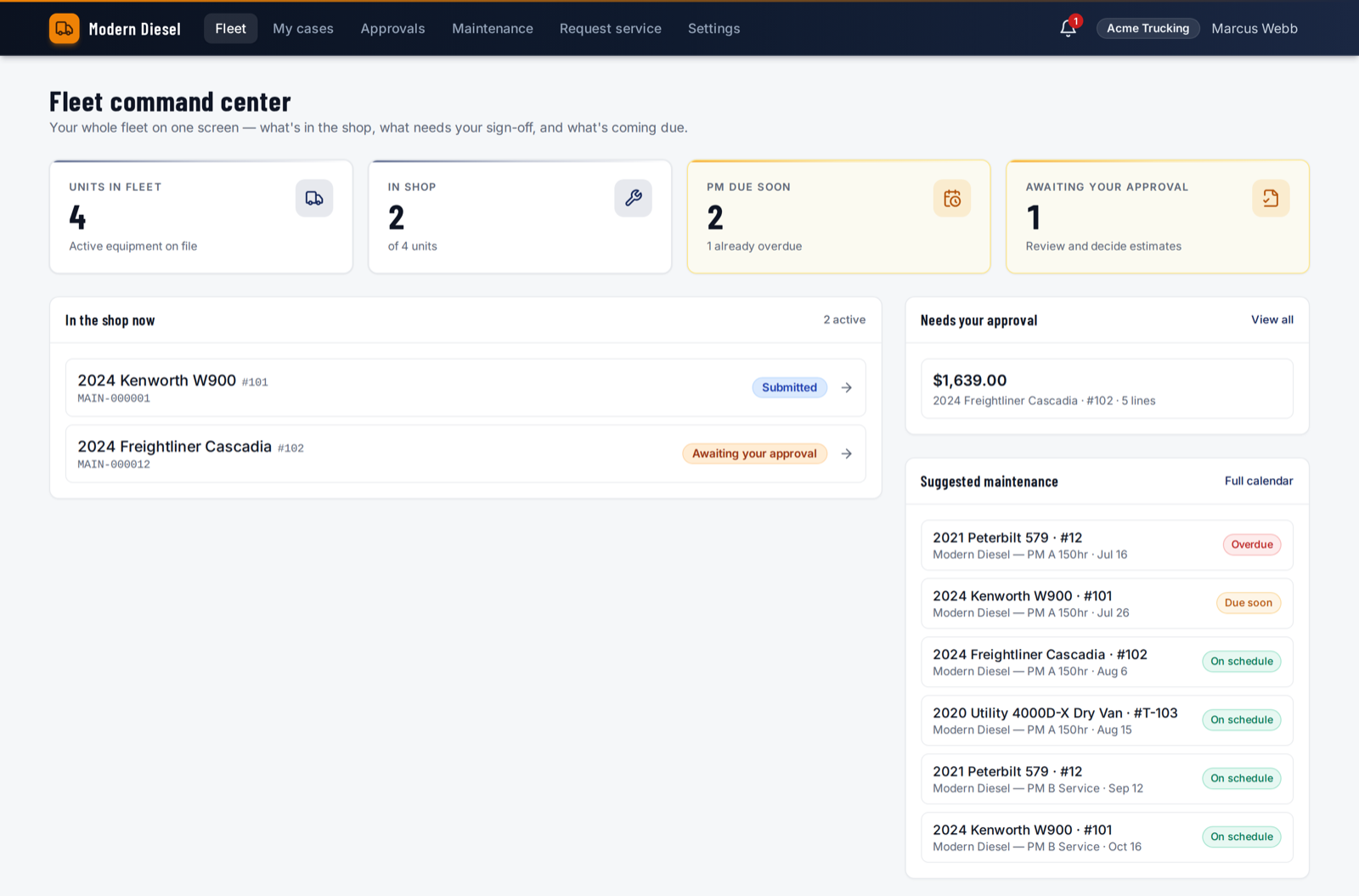Click the document icon in Awaiting Your Approval card
Image resolution: width=1359 pixels, height=896 pixels.
pos(1271,198)
